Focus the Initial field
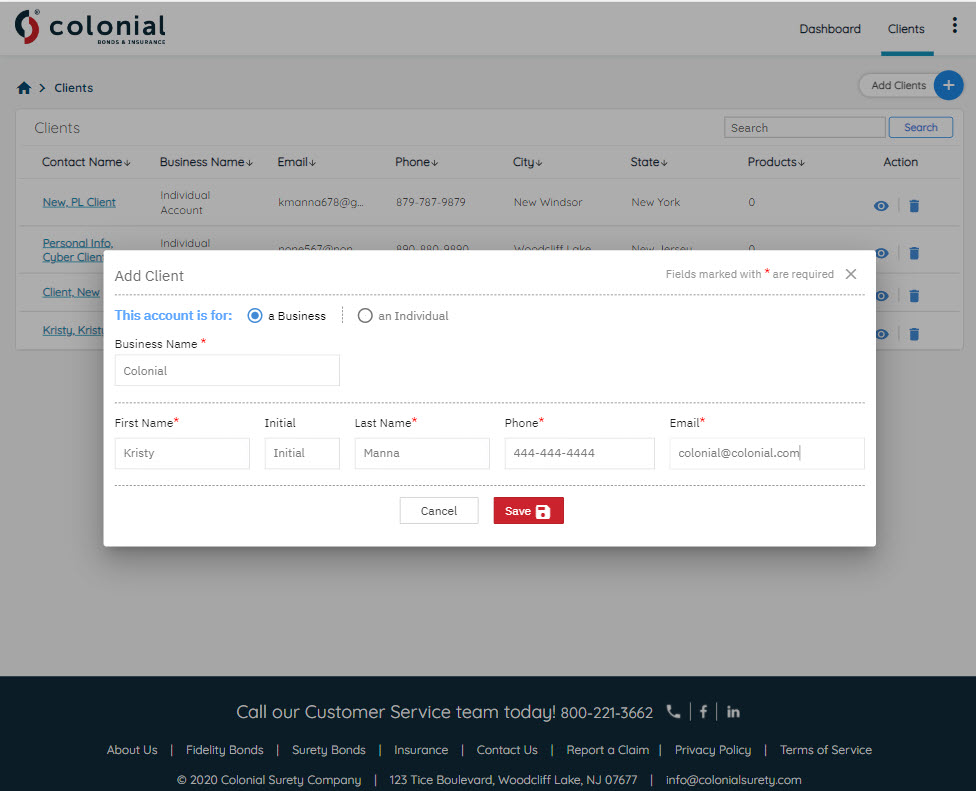 point(302,453)
